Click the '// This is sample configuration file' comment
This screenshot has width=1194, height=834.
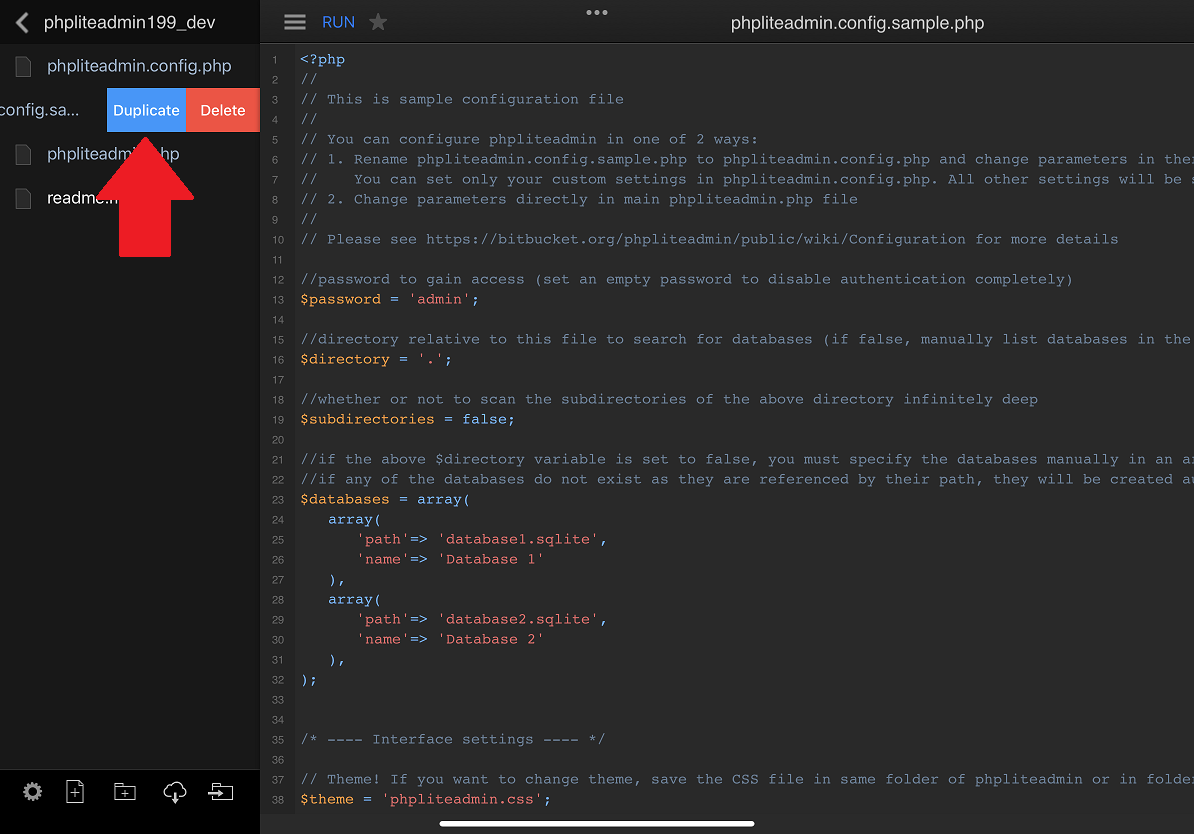(x=461, y=99)
